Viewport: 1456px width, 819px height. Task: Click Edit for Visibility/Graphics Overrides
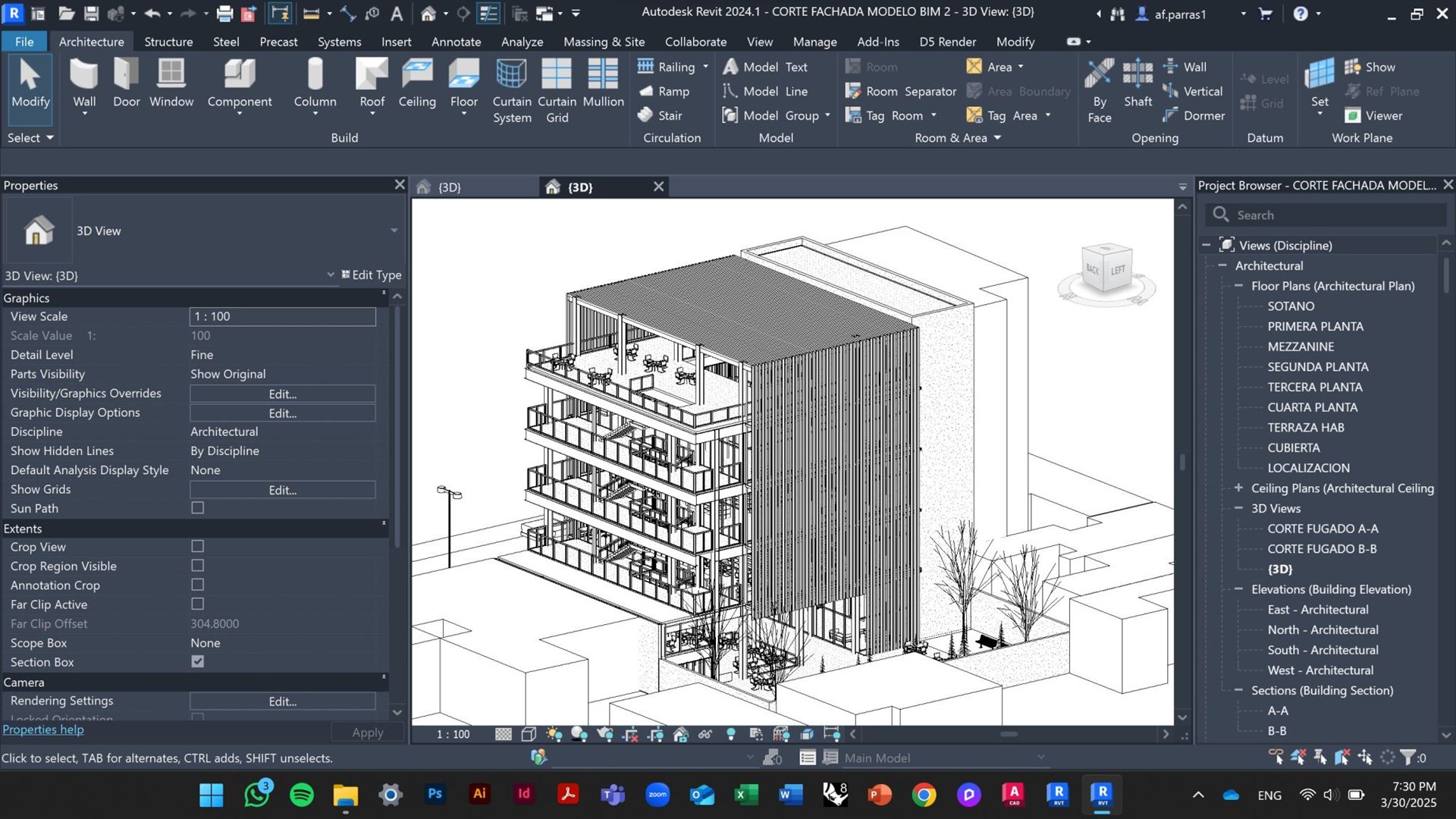point(282,394)
